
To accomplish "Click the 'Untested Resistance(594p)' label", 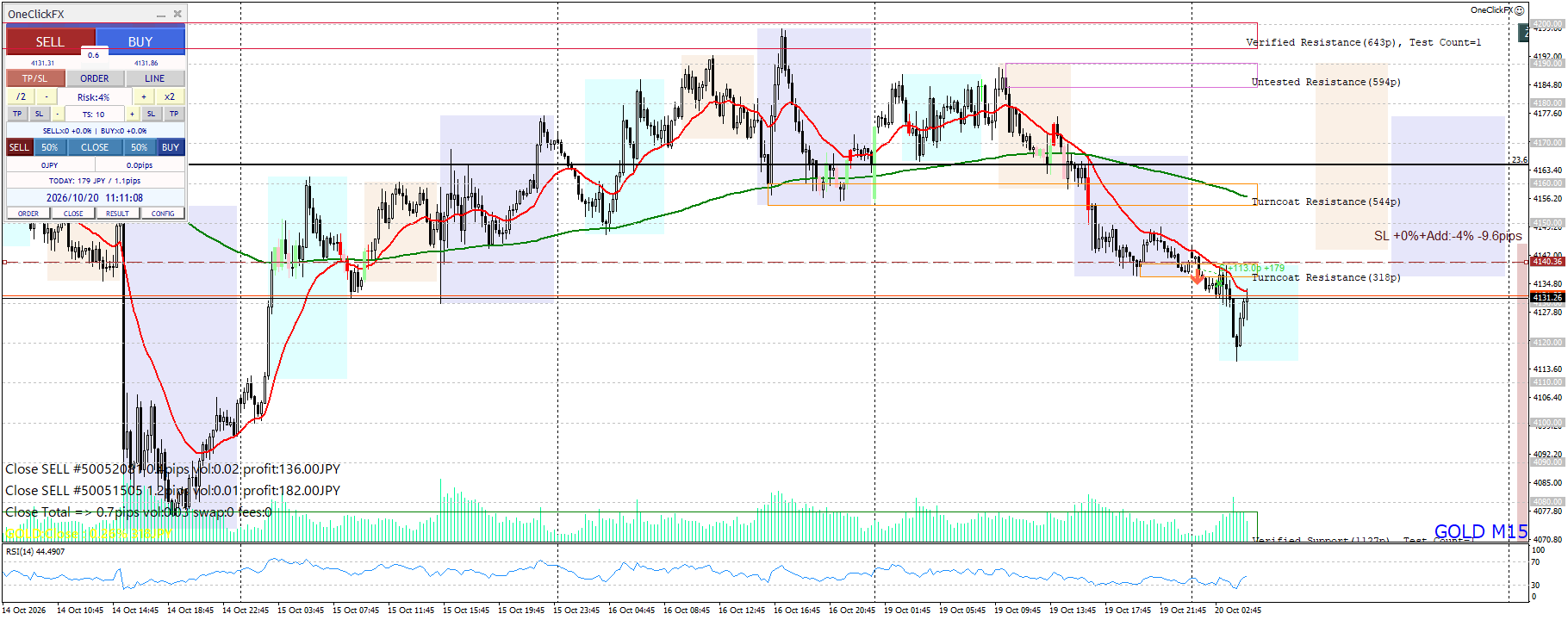I will coord(1326,82).
